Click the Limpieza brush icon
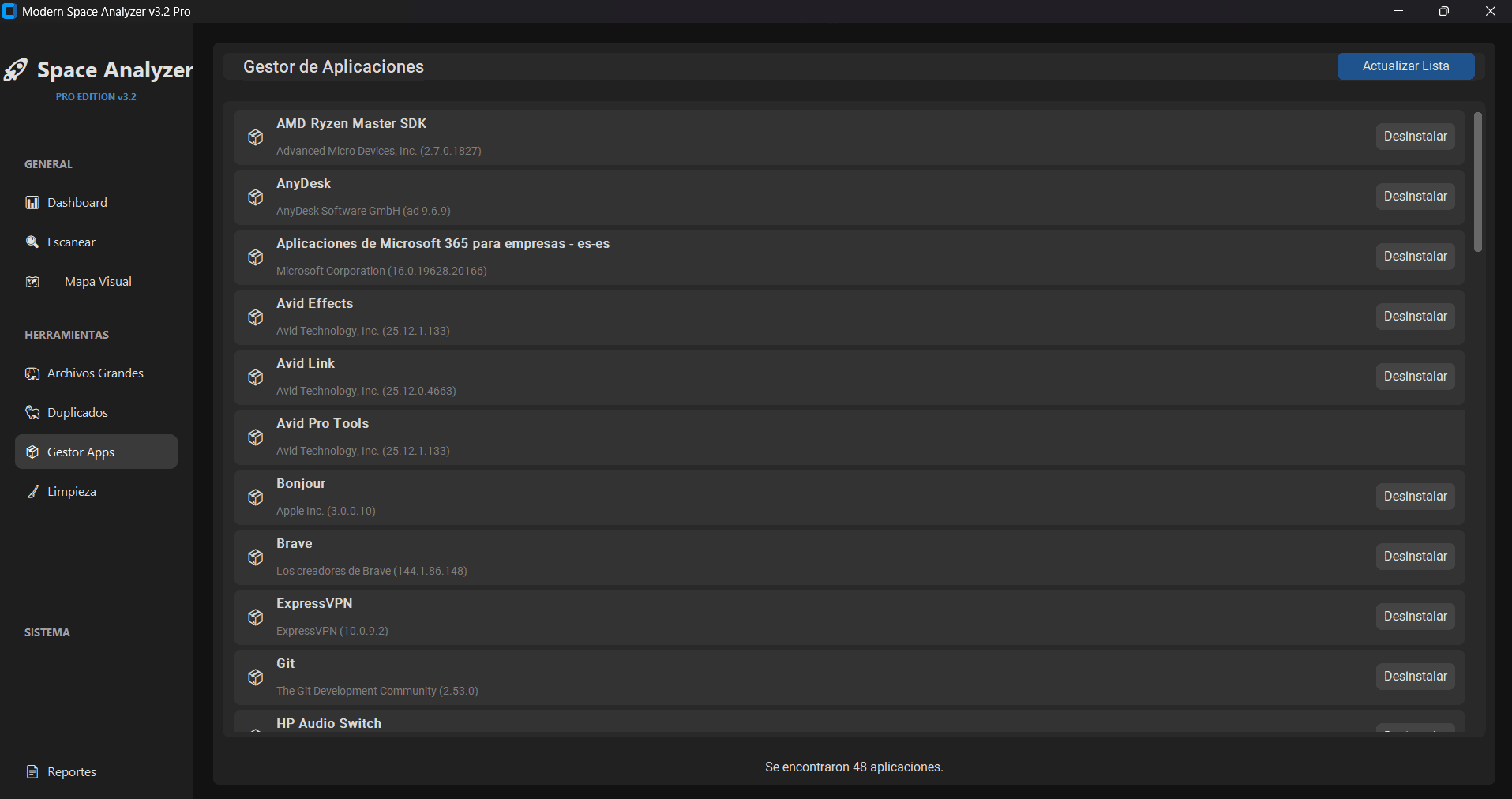Viewport: 1512px width, 799px height. tap(32, 491)
